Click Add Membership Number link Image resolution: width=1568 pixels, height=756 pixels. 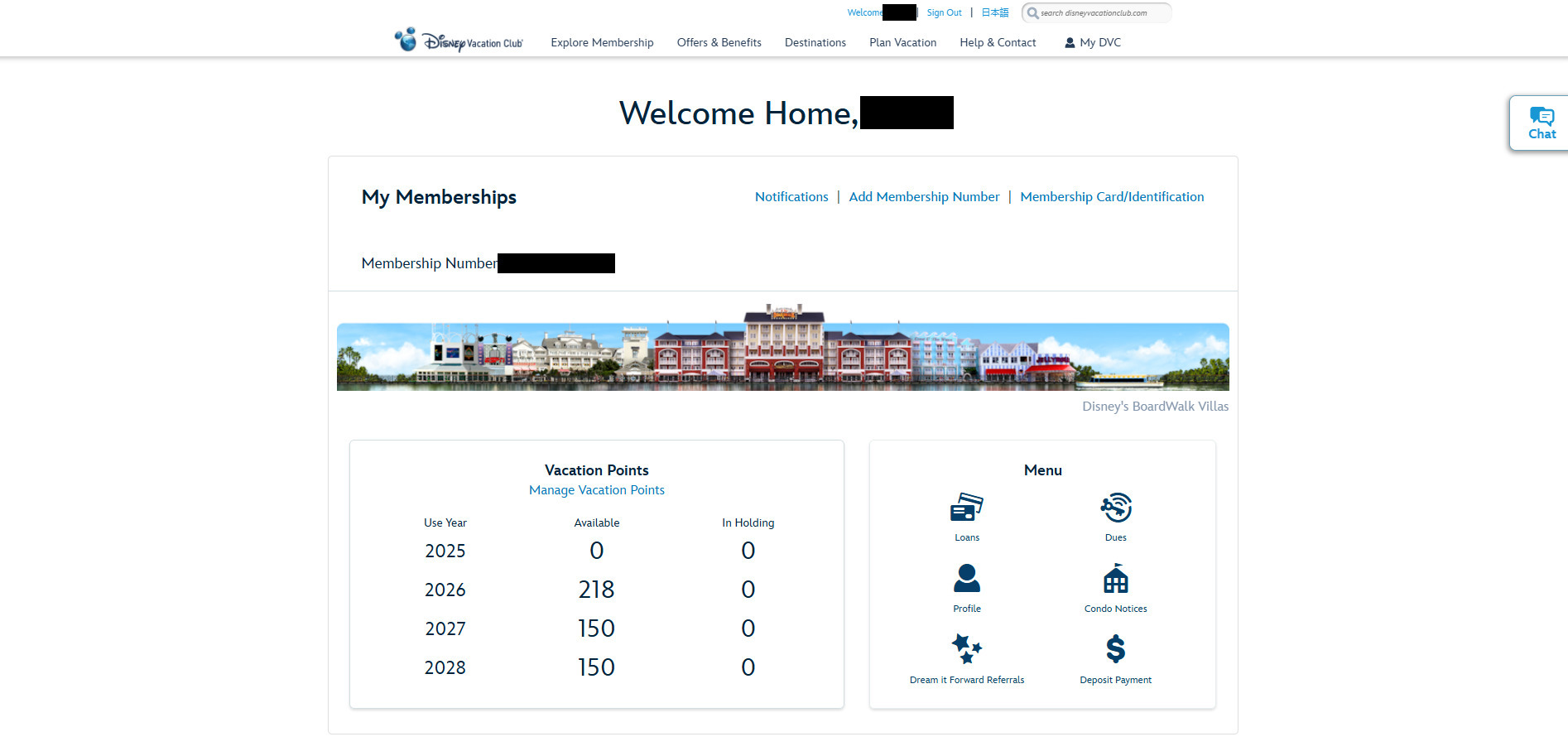click(x=924, y=196)
